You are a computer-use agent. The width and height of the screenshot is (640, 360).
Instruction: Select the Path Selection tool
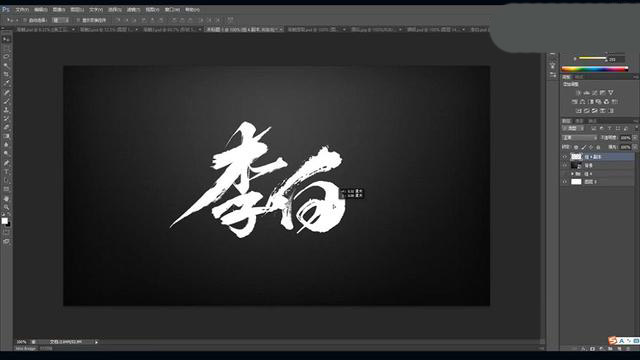(6, 180)
